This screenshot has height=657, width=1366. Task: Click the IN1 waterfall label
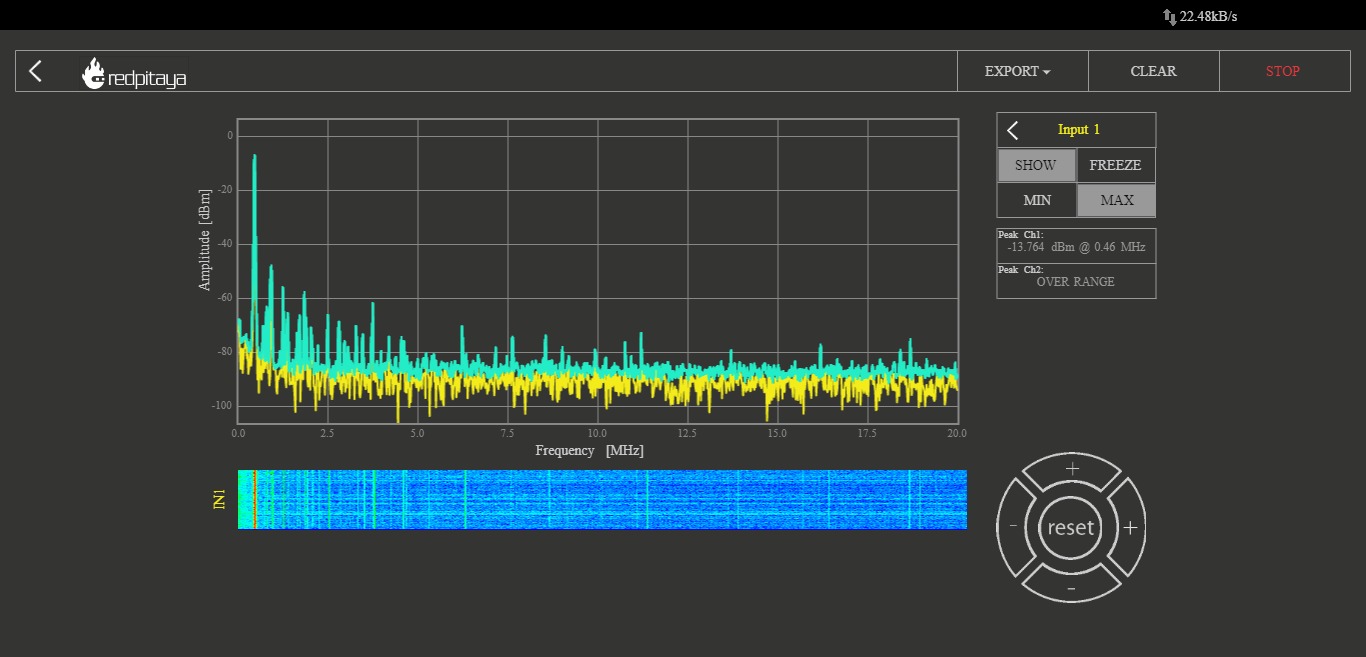[220, 499]
